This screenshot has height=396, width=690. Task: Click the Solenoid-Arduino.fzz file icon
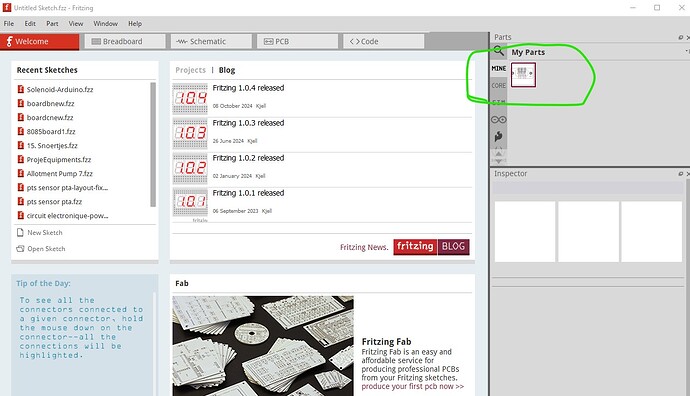pos(20,89)
